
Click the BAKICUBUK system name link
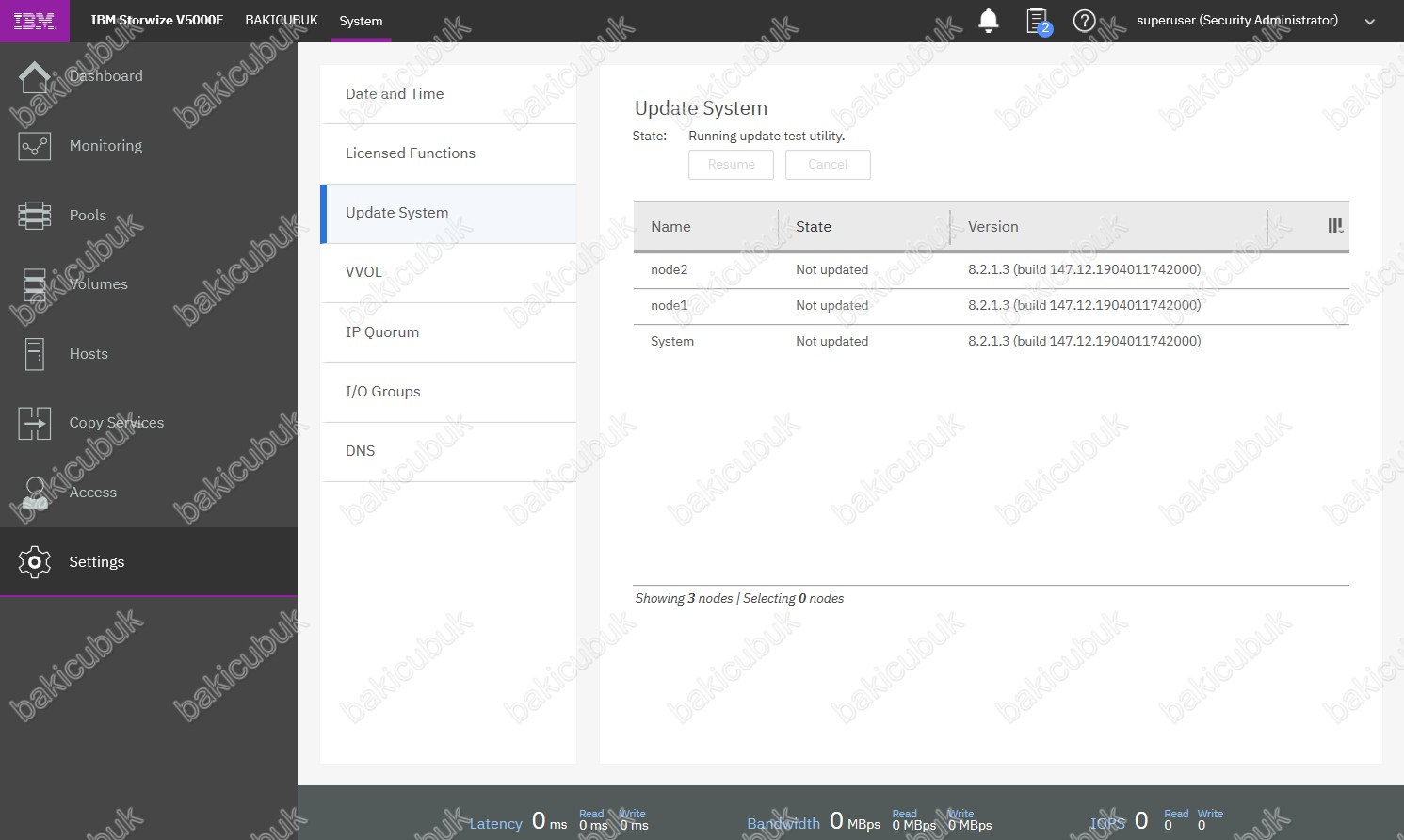click(282, 21)
